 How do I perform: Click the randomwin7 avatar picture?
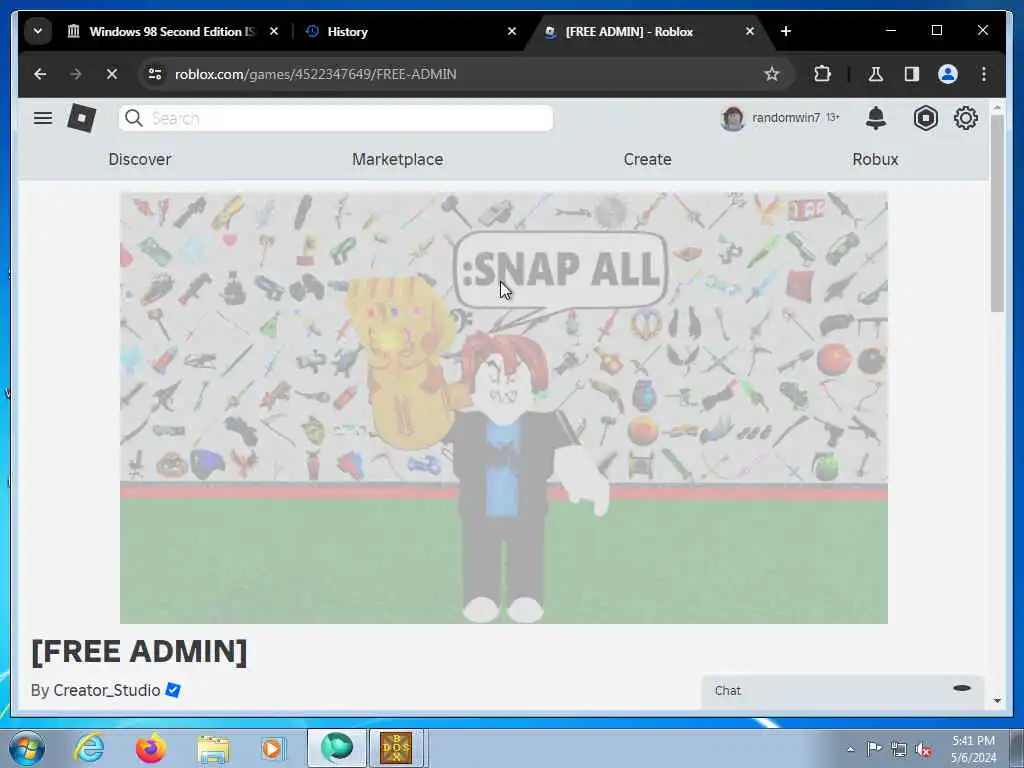point(733,118)
